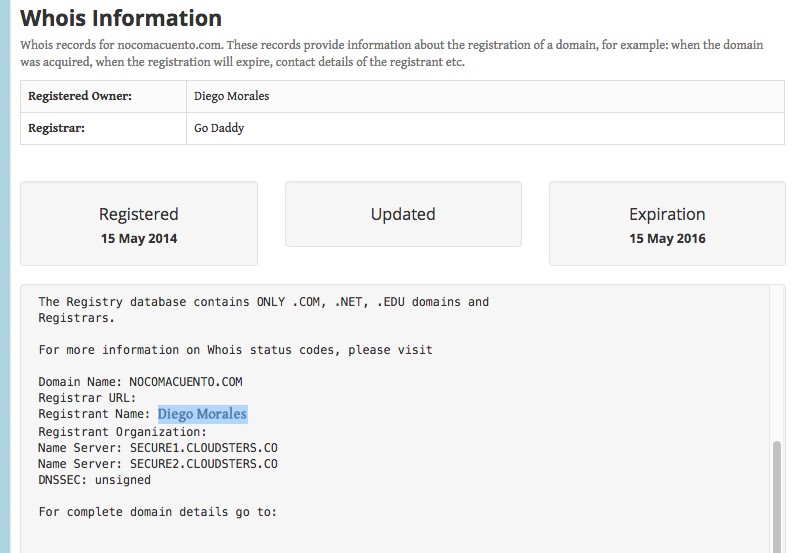
Task: Select Diego Morales in the owner table row
Action: 231,97
